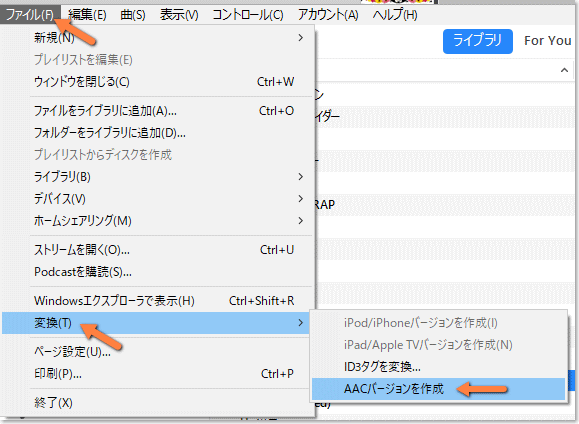Collapse list using the up chevron
Image resolution: width=579 pixels, height=424 pixels.
point(564,70)
